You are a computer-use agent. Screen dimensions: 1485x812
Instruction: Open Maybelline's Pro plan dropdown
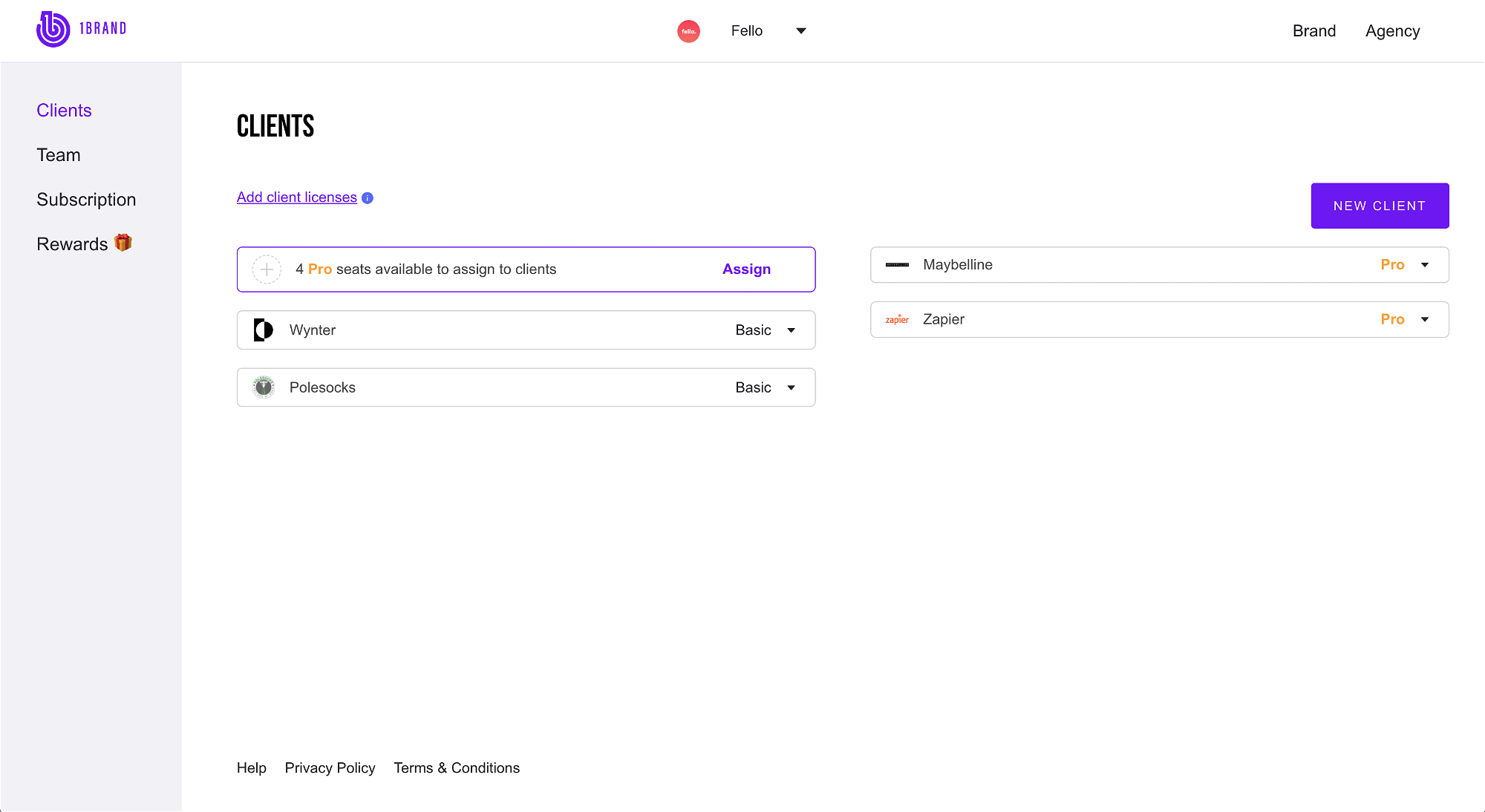[1425, 265]
